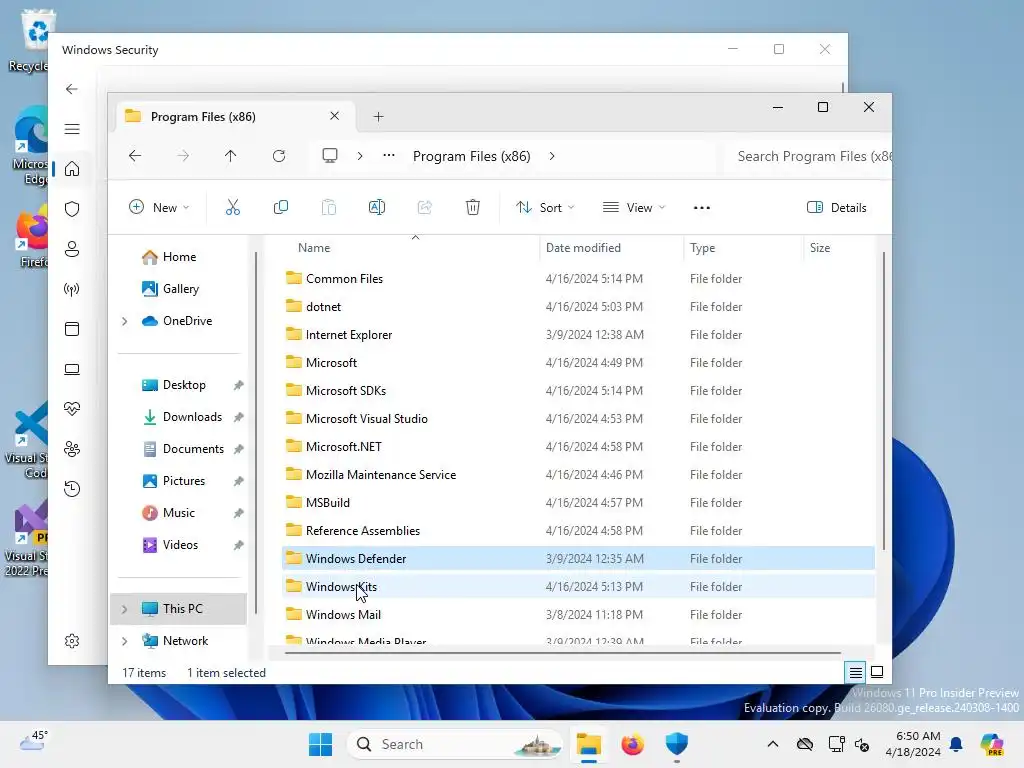Open App & browser control icon

pyautogui.click(x=72, y=329)
